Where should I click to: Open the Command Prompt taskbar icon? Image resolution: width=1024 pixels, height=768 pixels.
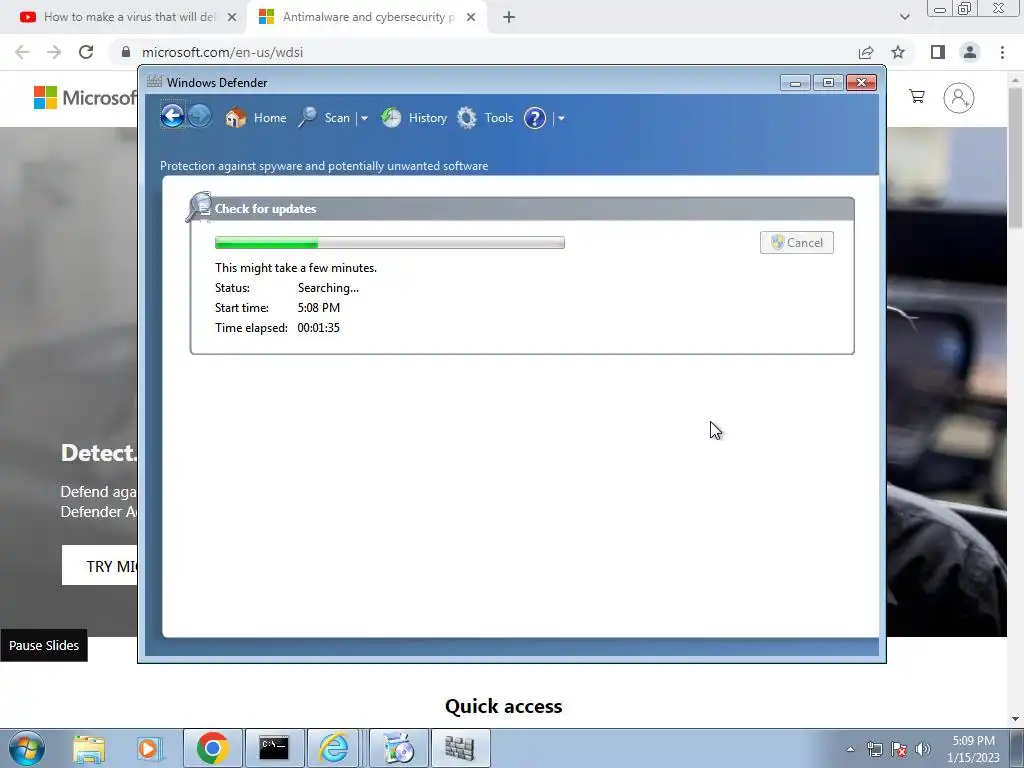click(274, 748)
